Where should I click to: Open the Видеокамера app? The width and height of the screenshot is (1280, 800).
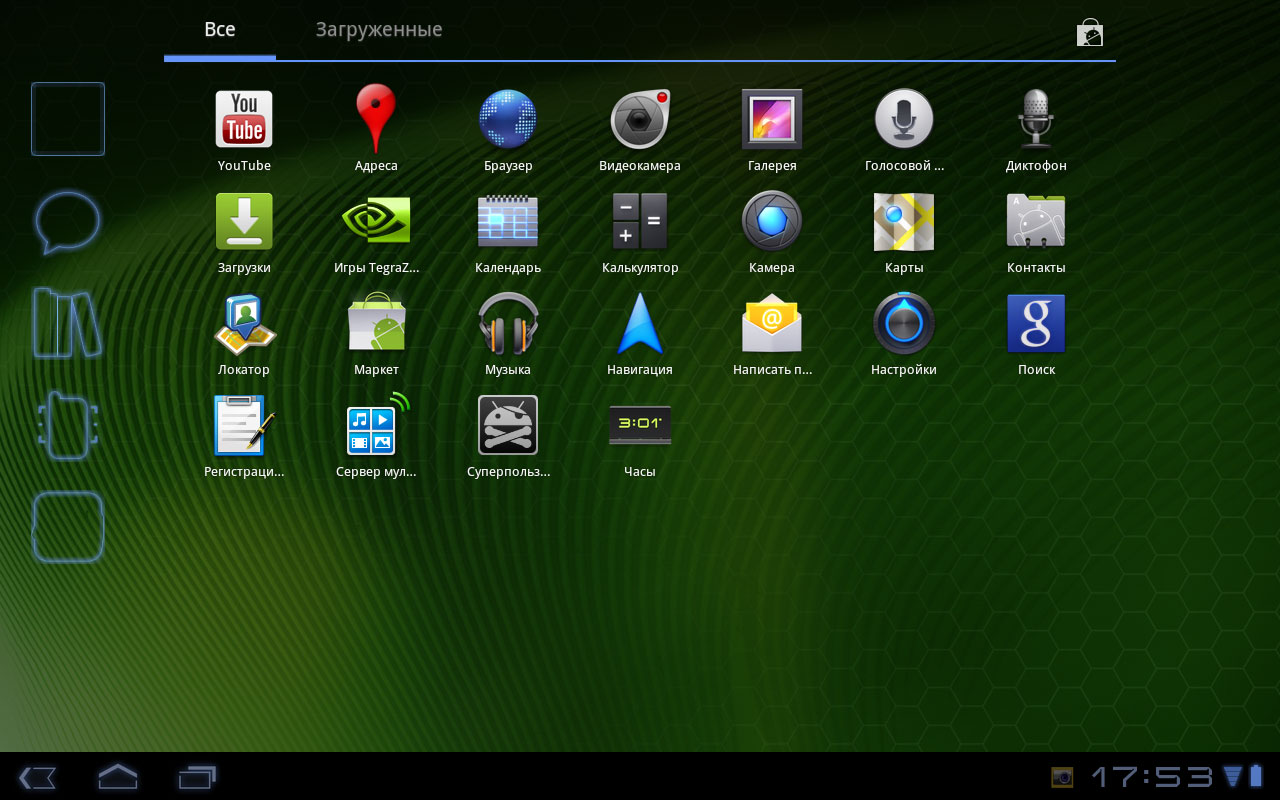point(640,120)
